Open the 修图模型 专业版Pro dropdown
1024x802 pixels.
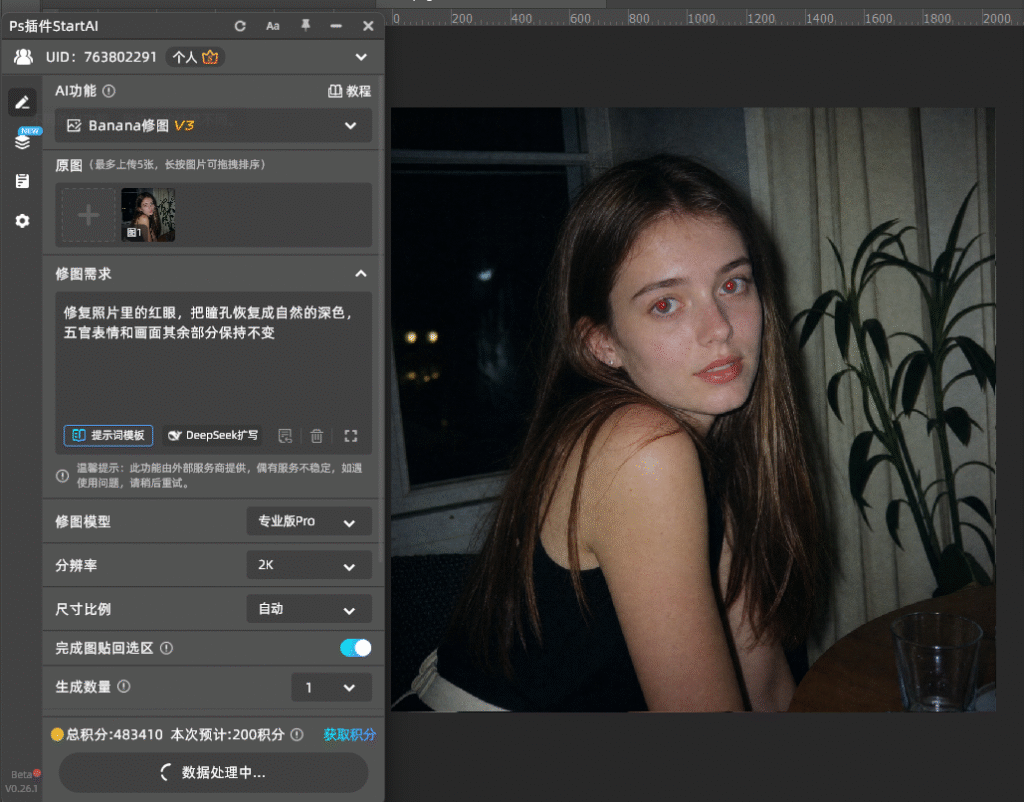[x=309, y=521]
